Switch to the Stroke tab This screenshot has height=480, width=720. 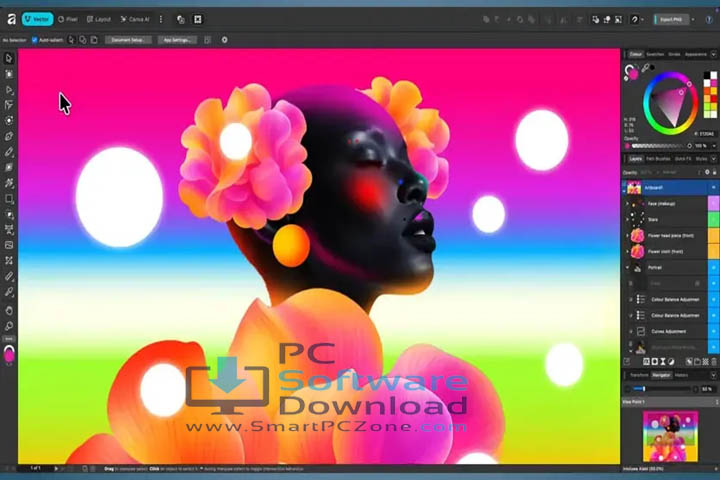tap(674, 54)
